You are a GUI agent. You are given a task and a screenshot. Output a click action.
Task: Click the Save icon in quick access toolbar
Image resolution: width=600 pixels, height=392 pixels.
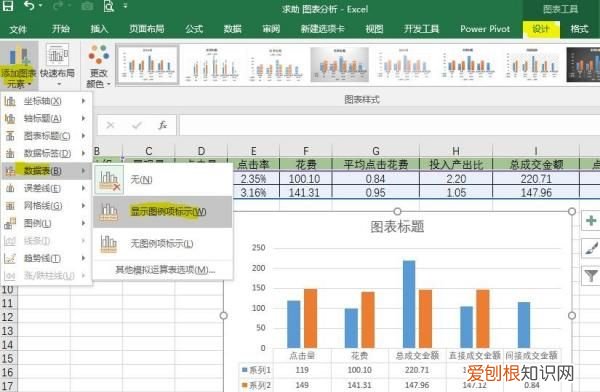click(x=8, y=6)
